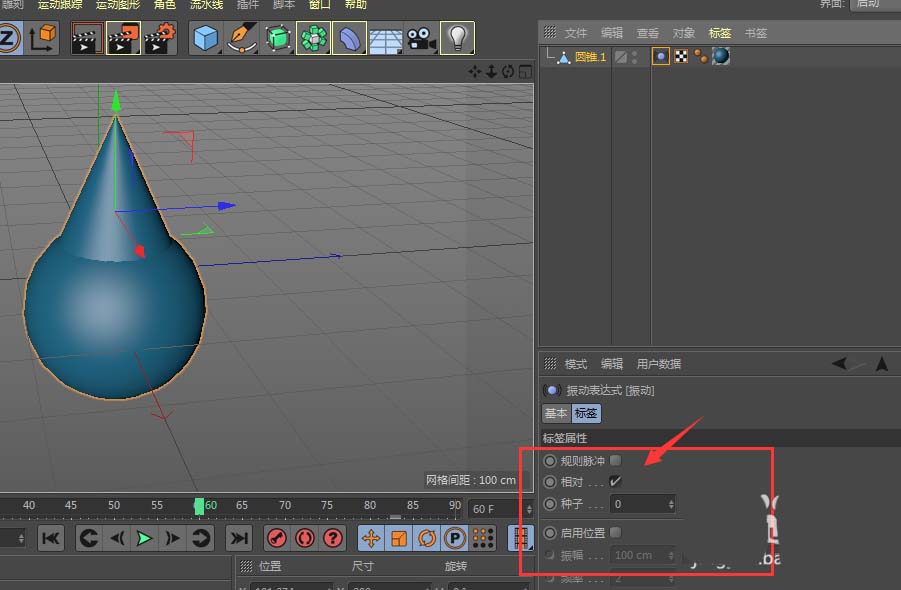This screenshot has height=590, width=901.
Task: Click the keyframe dot beside 启用位置
Action: [x=550, y=533]
